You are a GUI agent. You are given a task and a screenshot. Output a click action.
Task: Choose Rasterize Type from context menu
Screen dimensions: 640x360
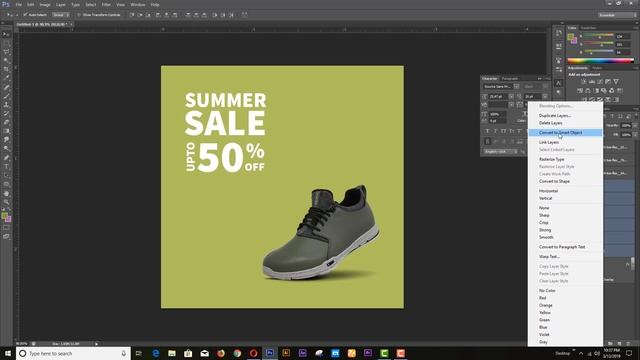pyautogui.click(x=551, y=159)
